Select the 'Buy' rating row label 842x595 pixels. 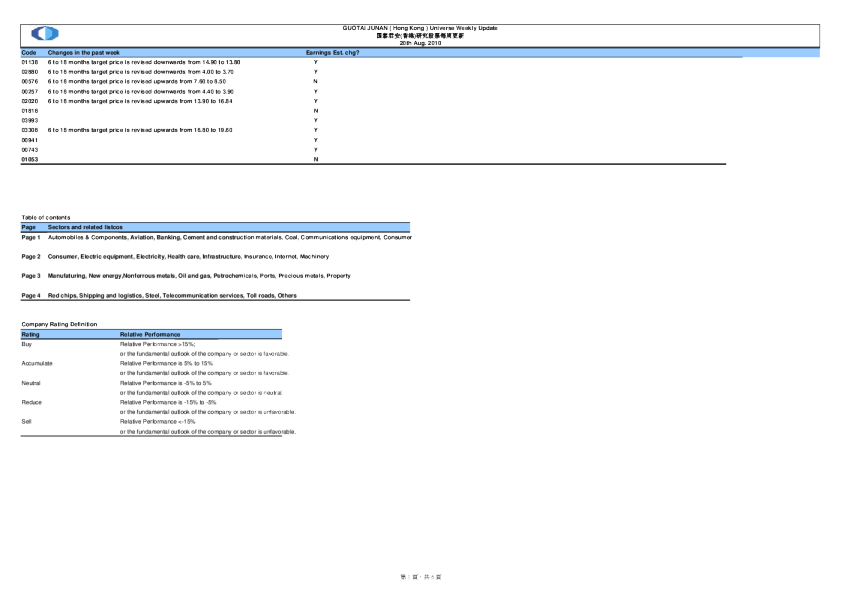tap(27, 344)
